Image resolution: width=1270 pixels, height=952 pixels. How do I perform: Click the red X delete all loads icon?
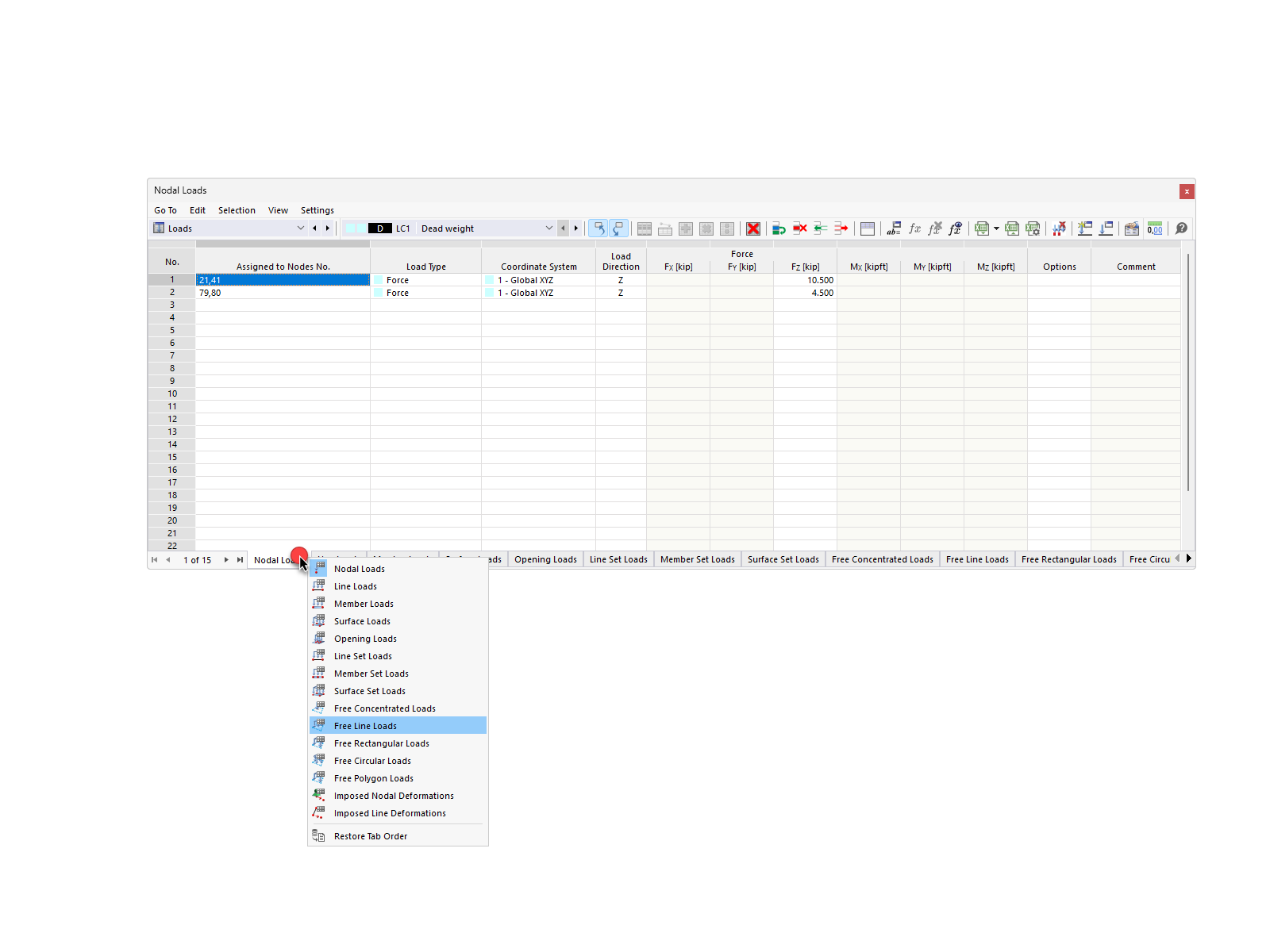[x=752, y=228]
